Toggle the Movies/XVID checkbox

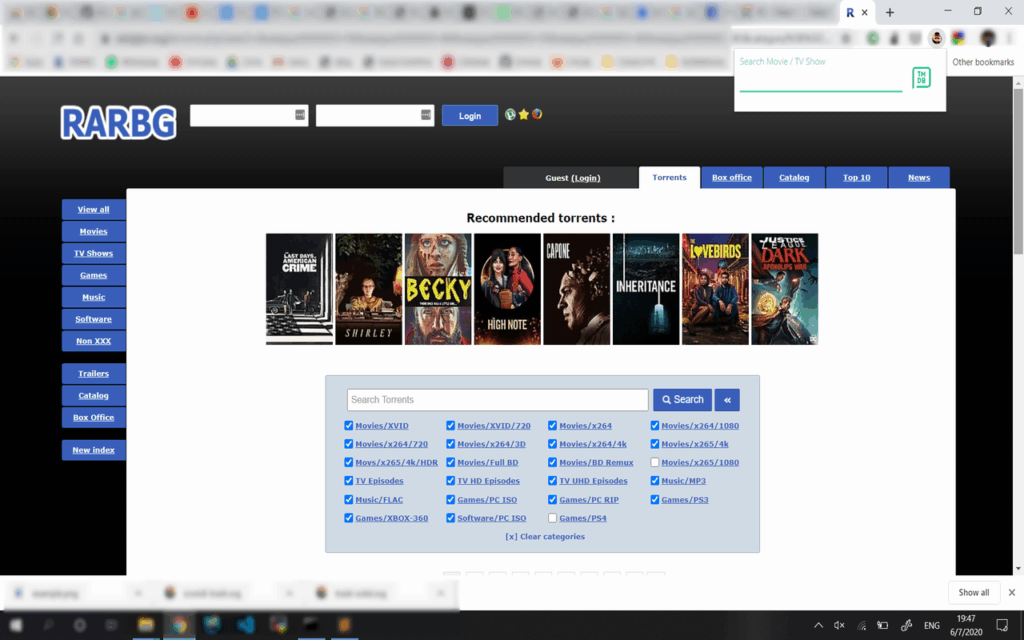[349, 425]
